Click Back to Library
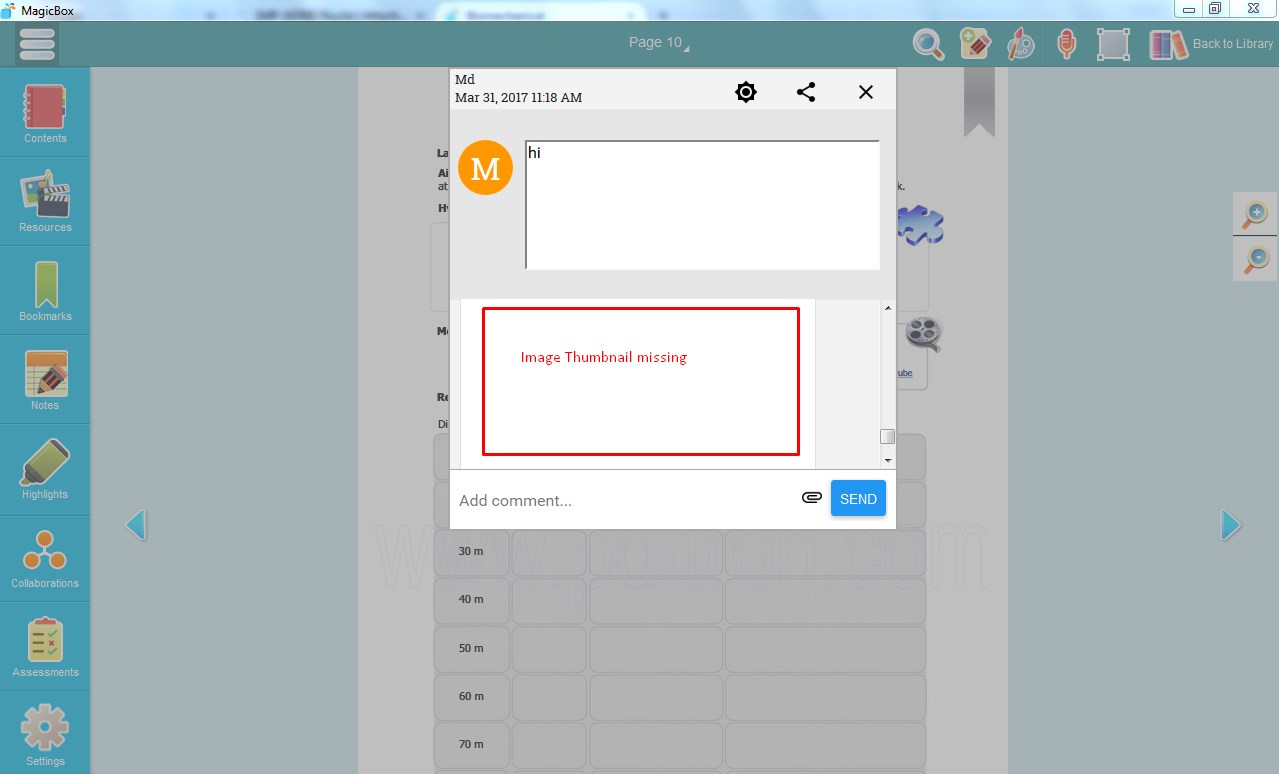Image resolution: width=1279 pixels, height=774 pixels. point(1211,44)
